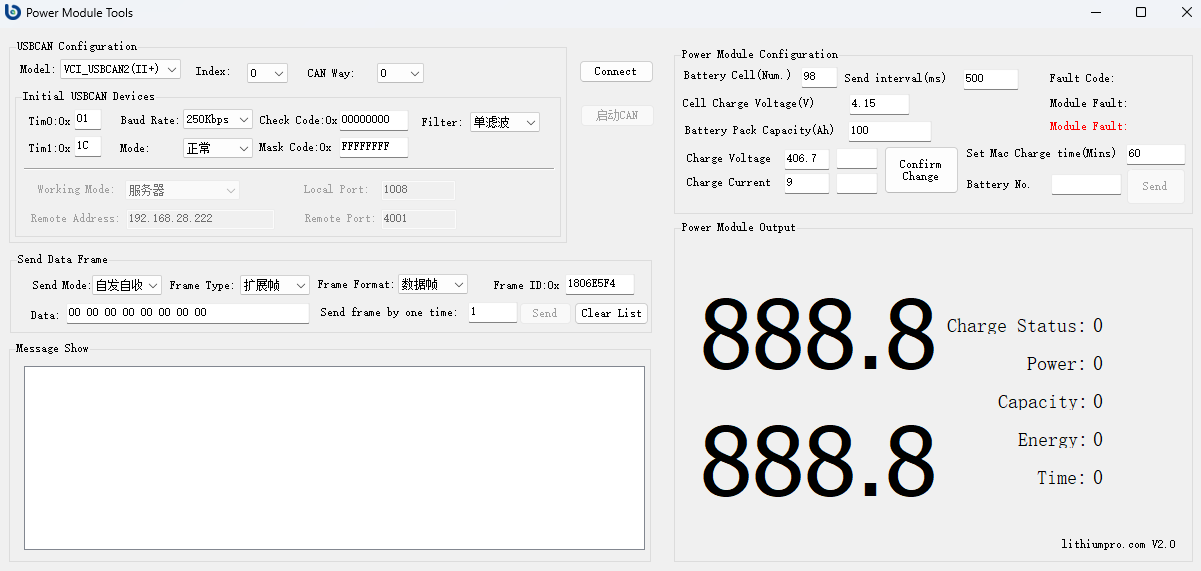Click the Confirm Change button
This screenshot has height=571, width=1201.
921,170
